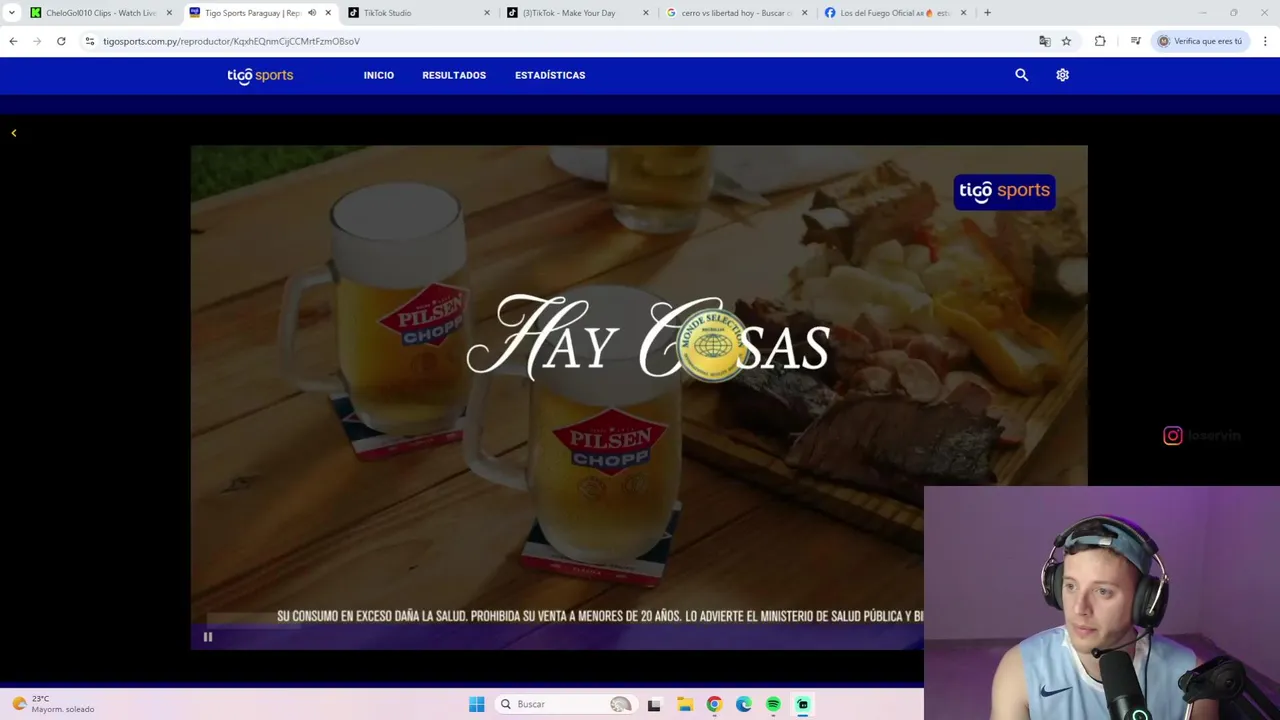
Task: Open media control icon in toolbar
Action: point(1135,41)
